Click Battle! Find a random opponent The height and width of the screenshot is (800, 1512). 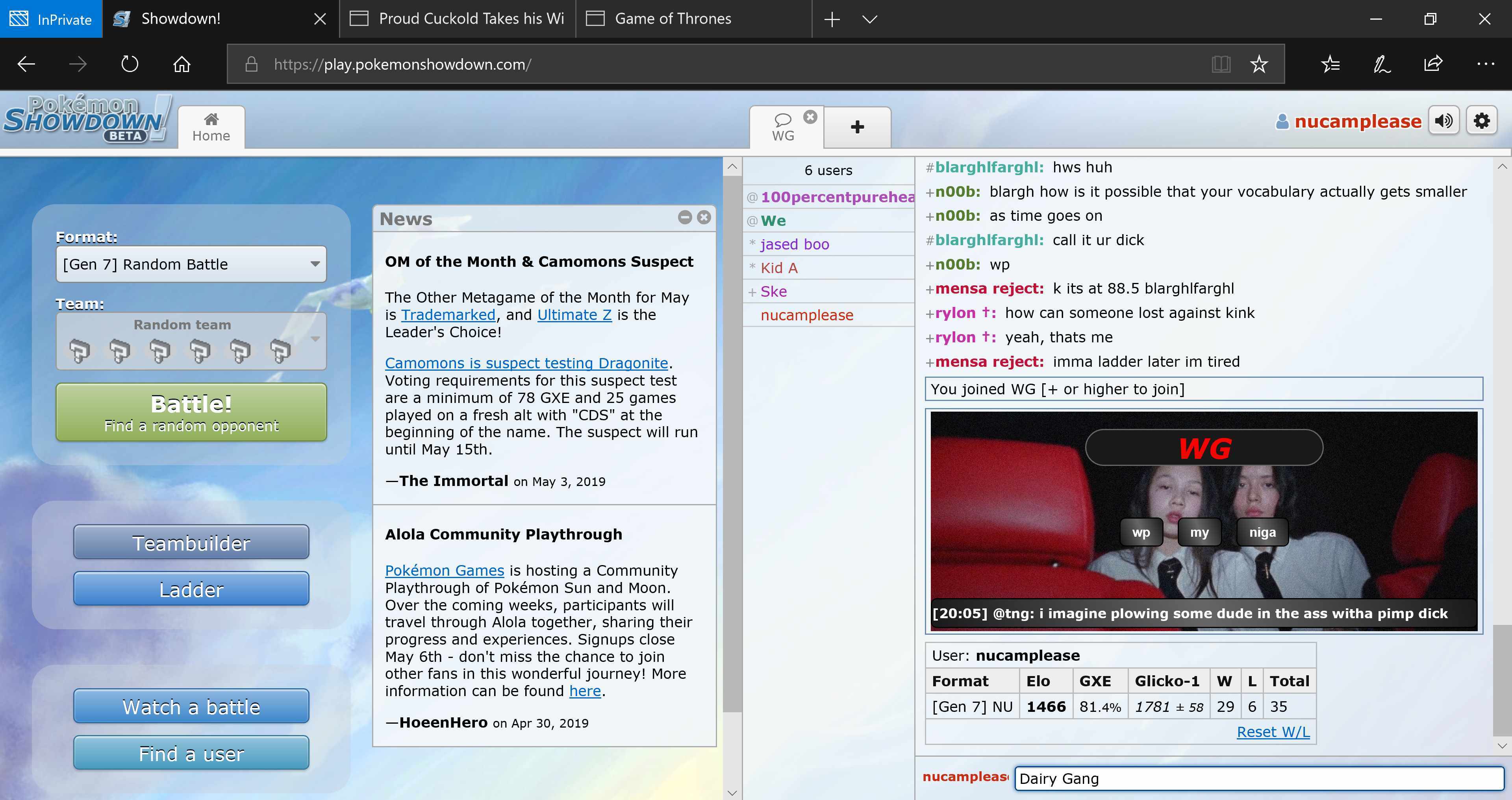[191, 412]
